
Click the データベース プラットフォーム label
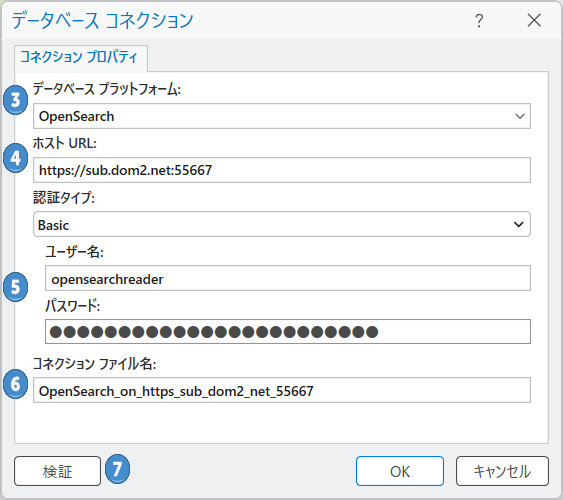[x=107, y=89]
